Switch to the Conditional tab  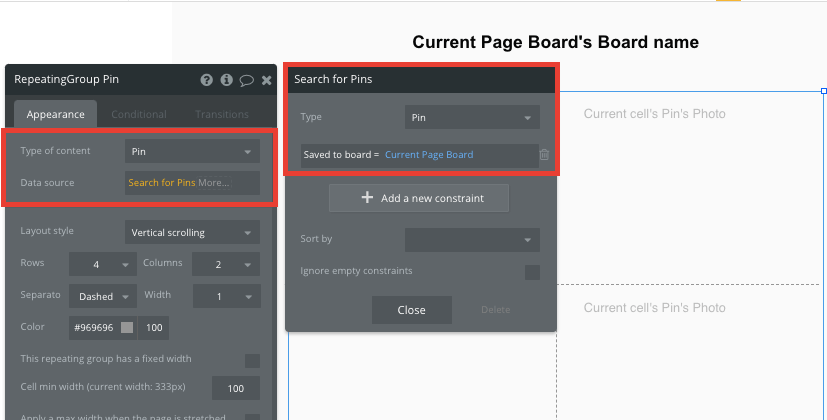[139, 114]
